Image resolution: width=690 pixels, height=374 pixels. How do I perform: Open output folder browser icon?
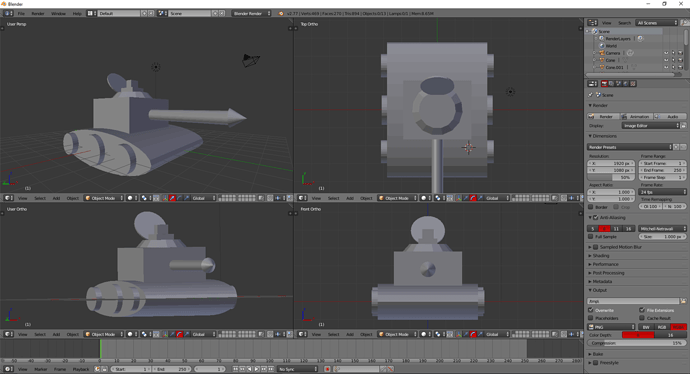(683, 301)
